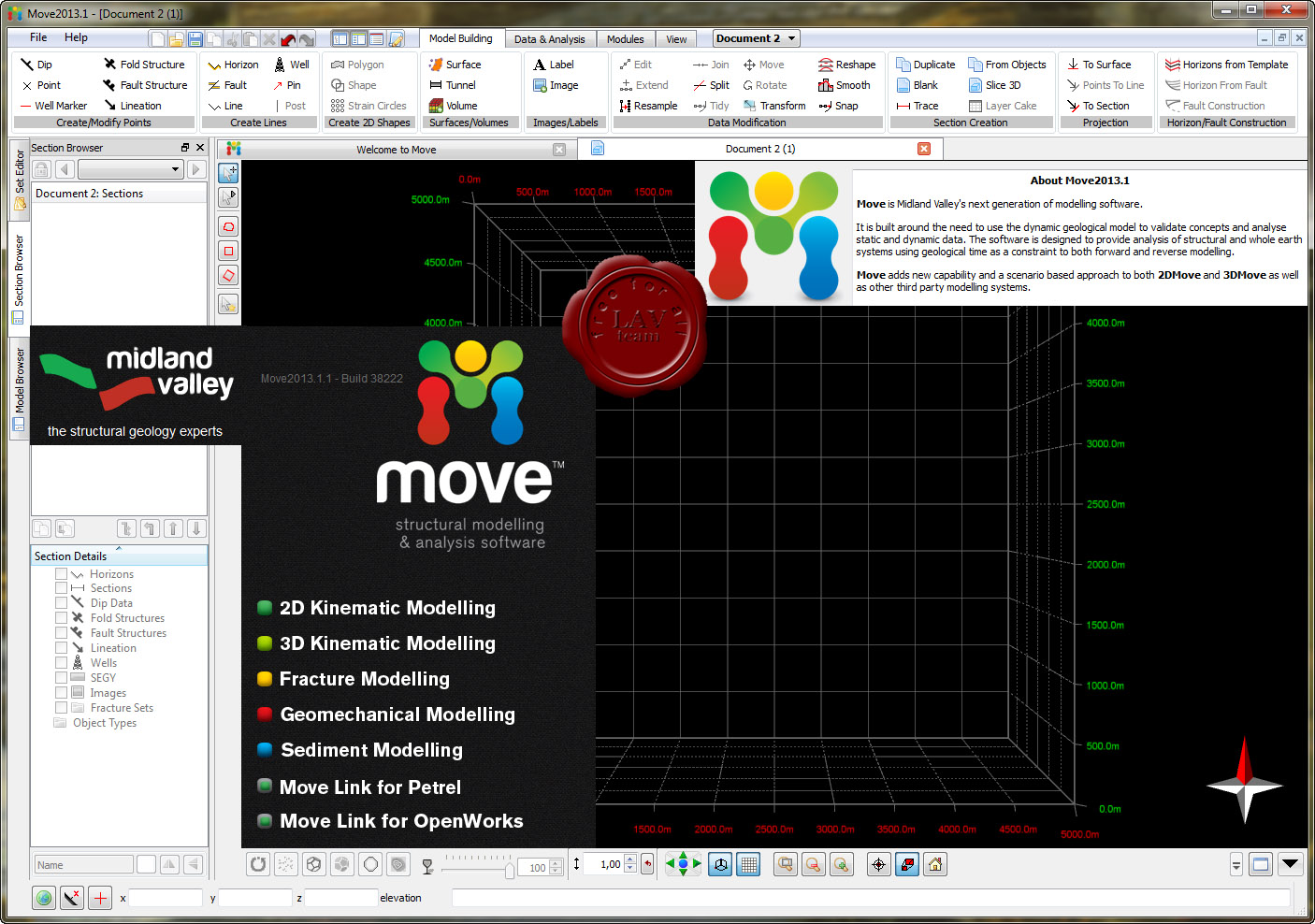Screen dimensions: 1315x924
Task: Switch to the Modules tab
Action: [x=625, y=39]
